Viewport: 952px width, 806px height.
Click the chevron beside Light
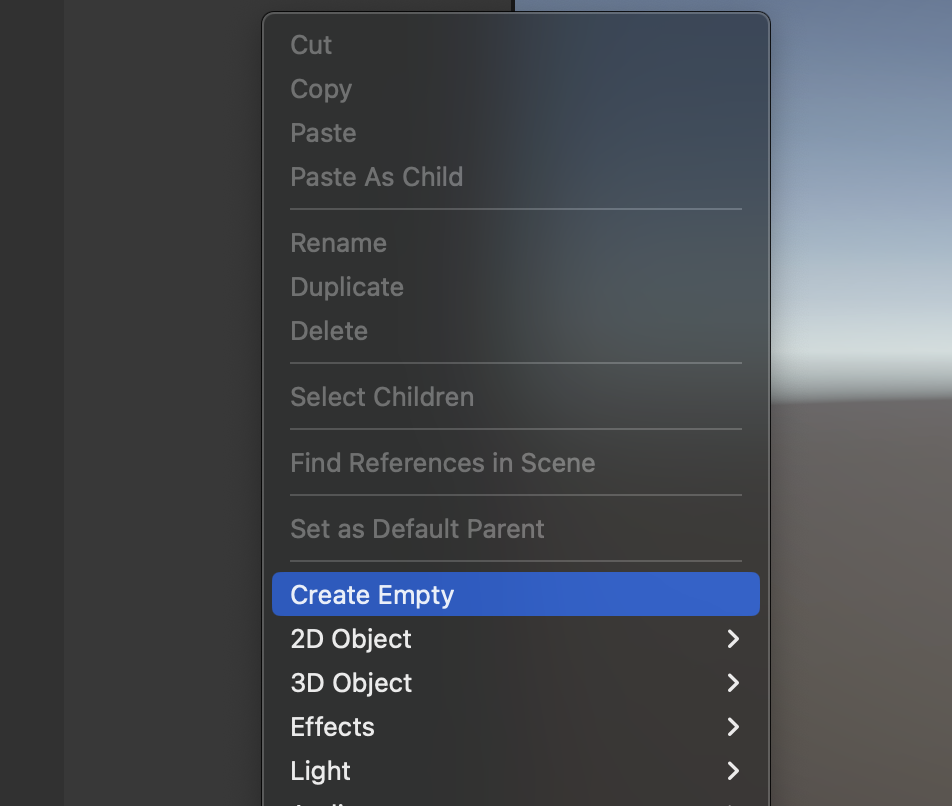click(x=733, y=771)
